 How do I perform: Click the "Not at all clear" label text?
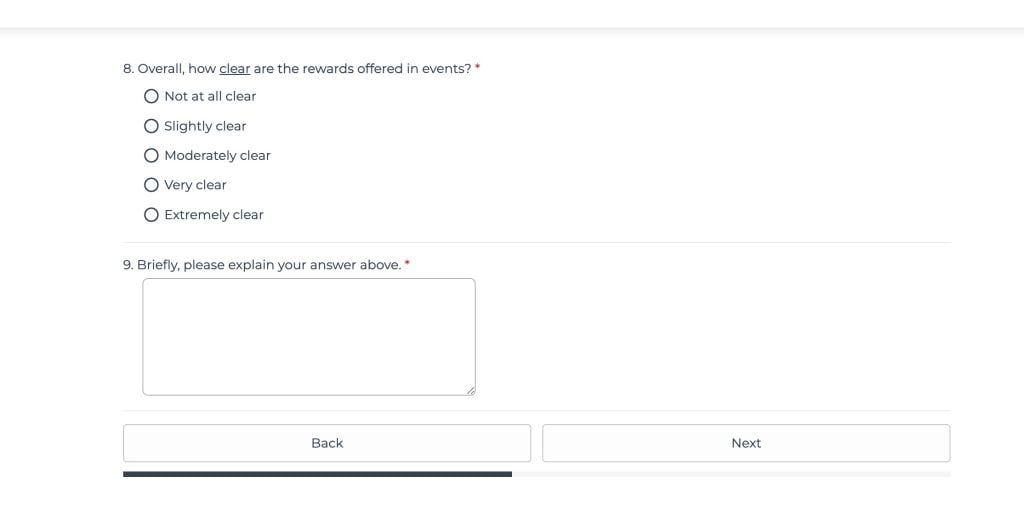(210, 96)
